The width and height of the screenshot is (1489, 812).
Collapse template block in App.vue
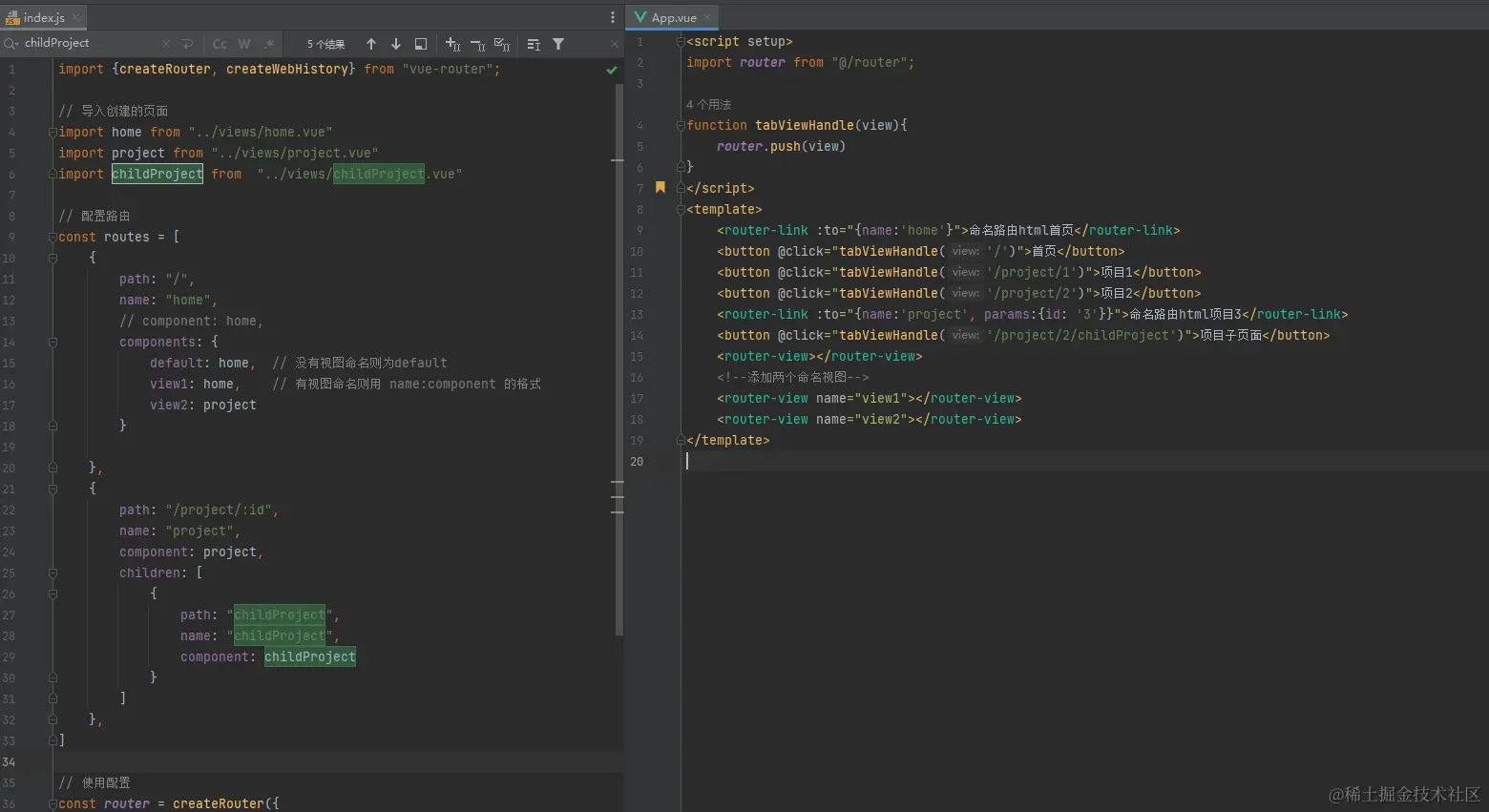pos(681,210)
